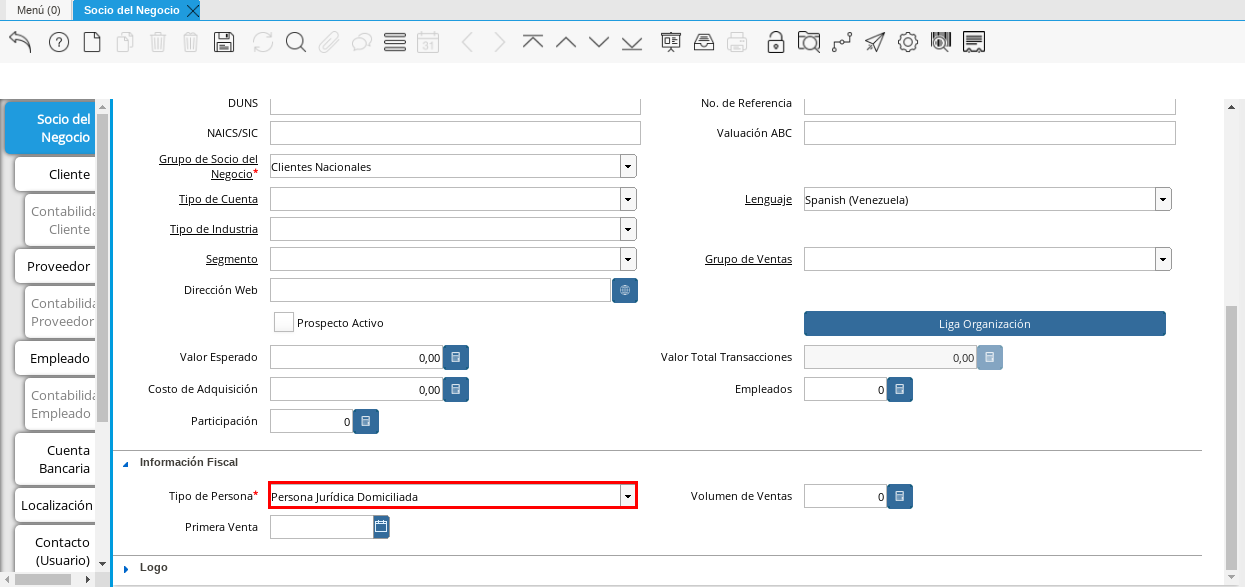Expand the Lenguaje dropdown list
This screenshot has width=1245, height=588.
pos(1163,199)
